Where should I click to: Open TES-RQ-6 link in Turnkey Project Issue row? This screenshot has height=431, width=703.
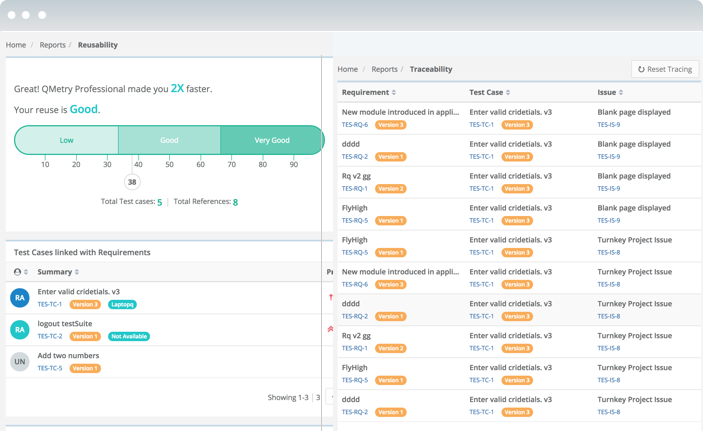355,284
